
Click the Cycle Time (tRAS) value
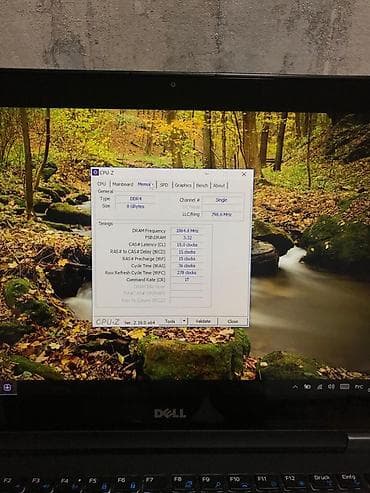point(187,266)
